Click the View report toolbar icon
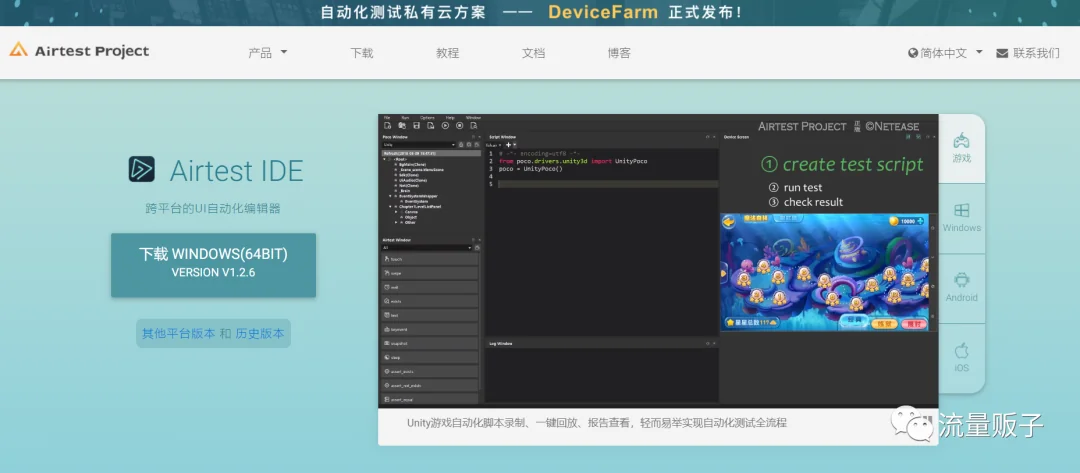1080x473 pixels. [474, 126]
